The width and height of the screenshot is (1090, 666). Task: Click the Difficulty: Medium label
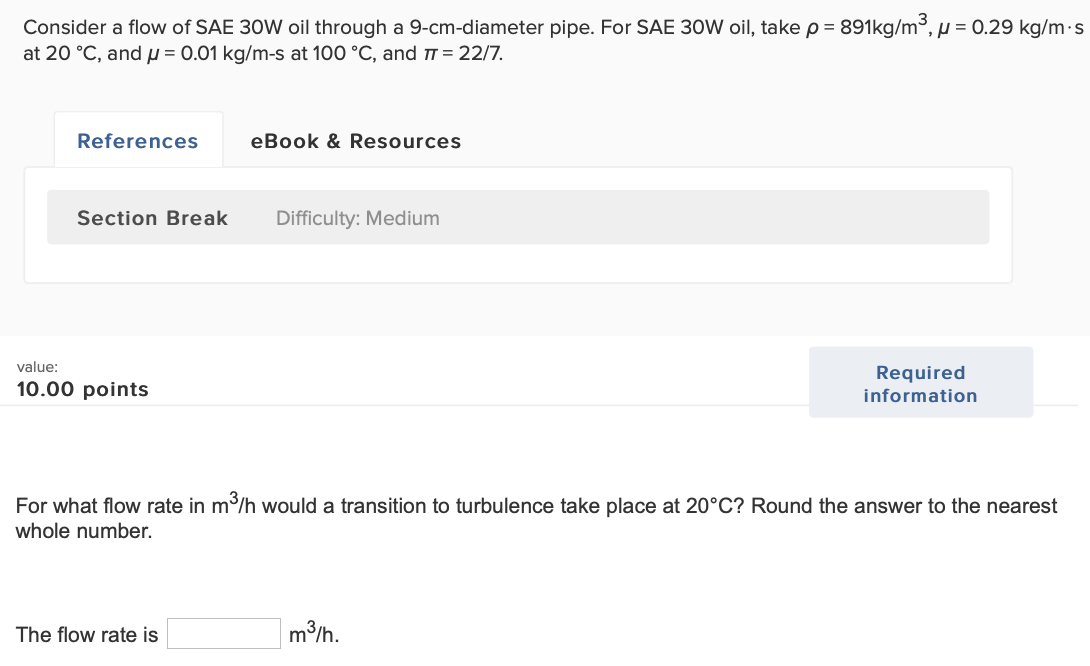[x=359, y=218]
